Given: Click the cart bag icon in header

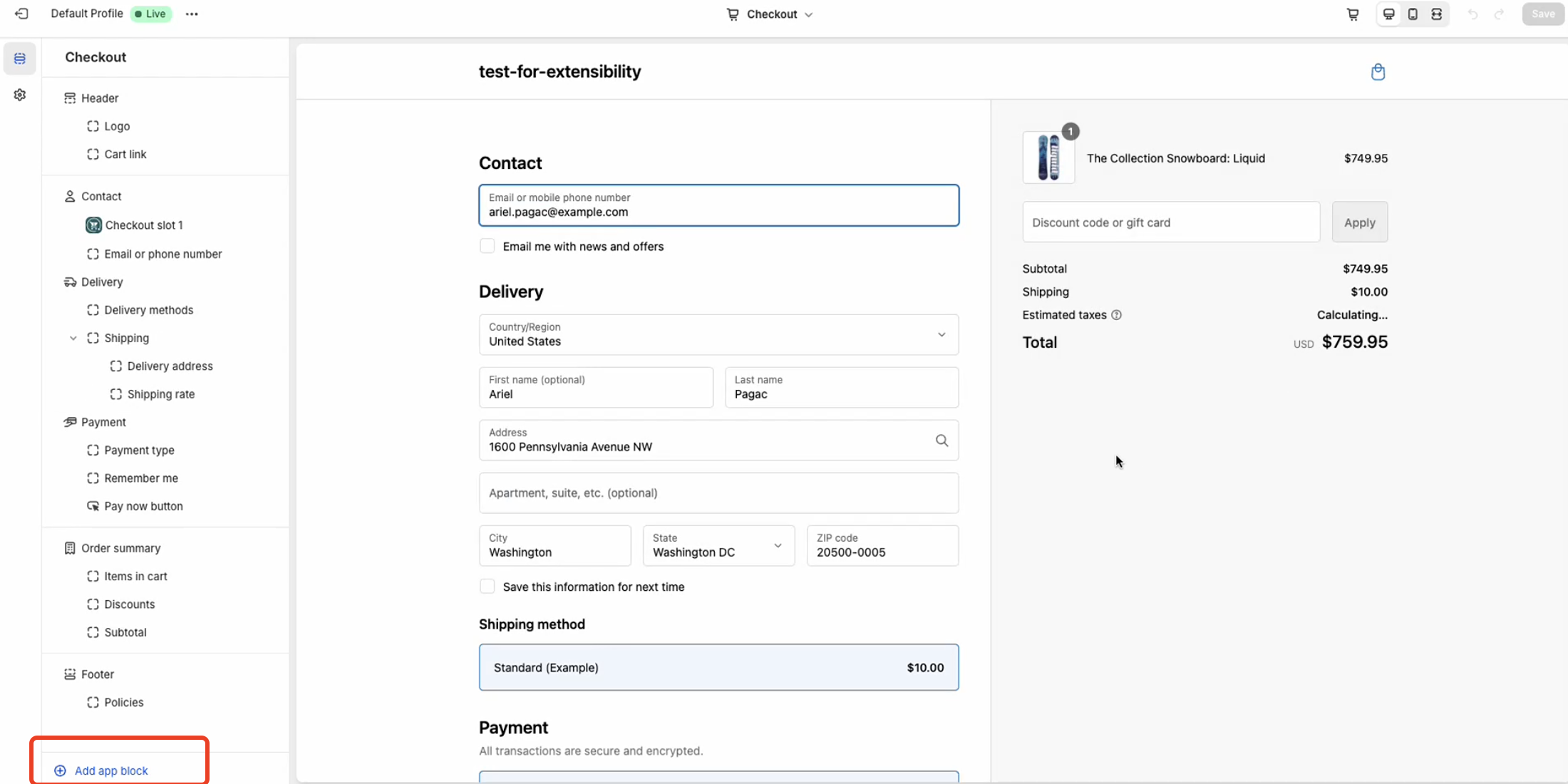Looking at the screenshot, I should [1378, 72].
